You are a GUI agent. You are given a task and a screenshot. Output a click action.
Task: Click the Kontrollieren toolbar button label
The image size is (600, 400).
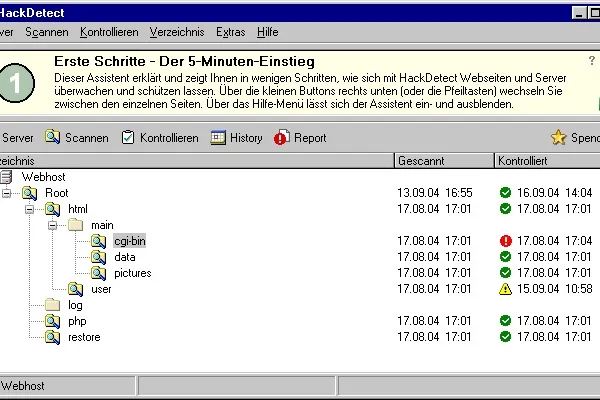point(169,138)
